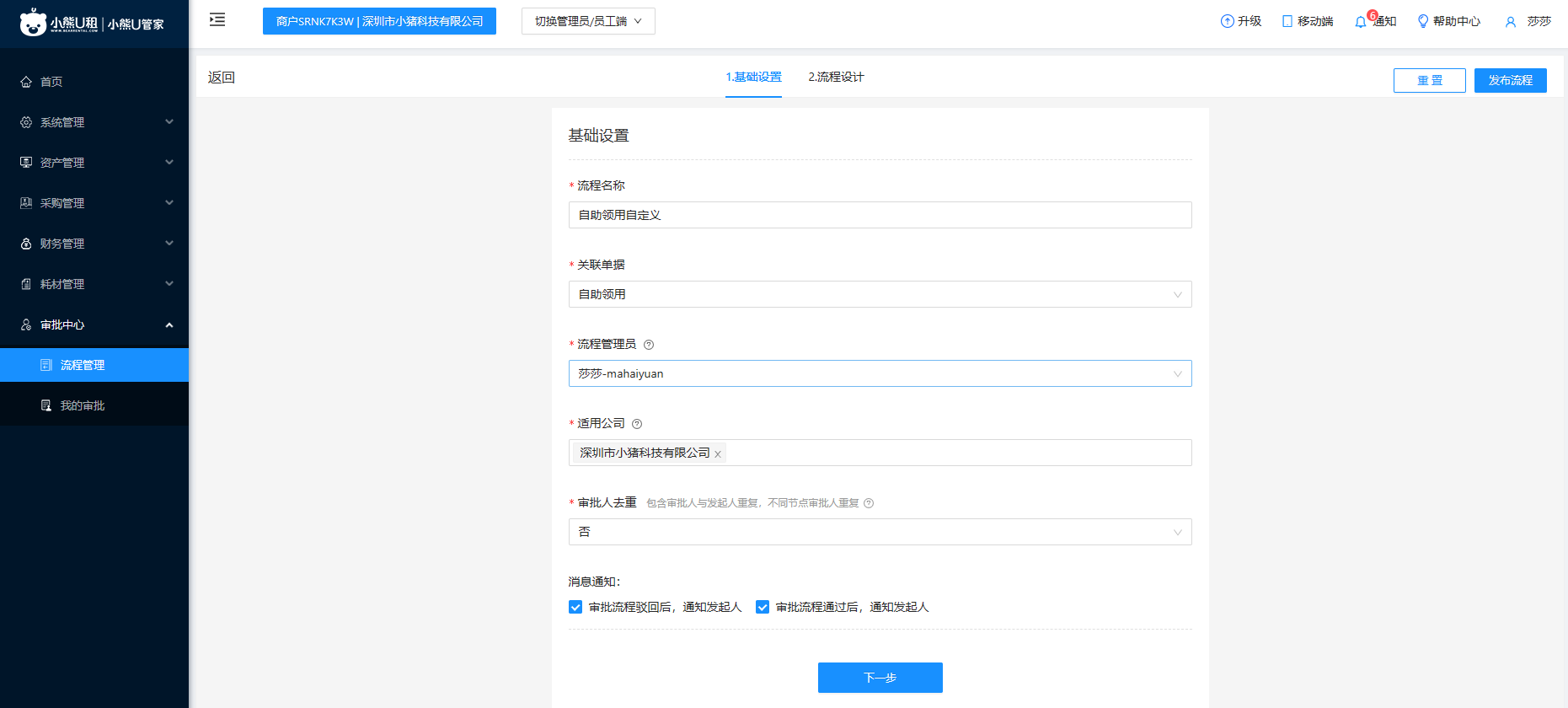
Task: Click the home icon beside 首页
Action: [x=26, y=82]
